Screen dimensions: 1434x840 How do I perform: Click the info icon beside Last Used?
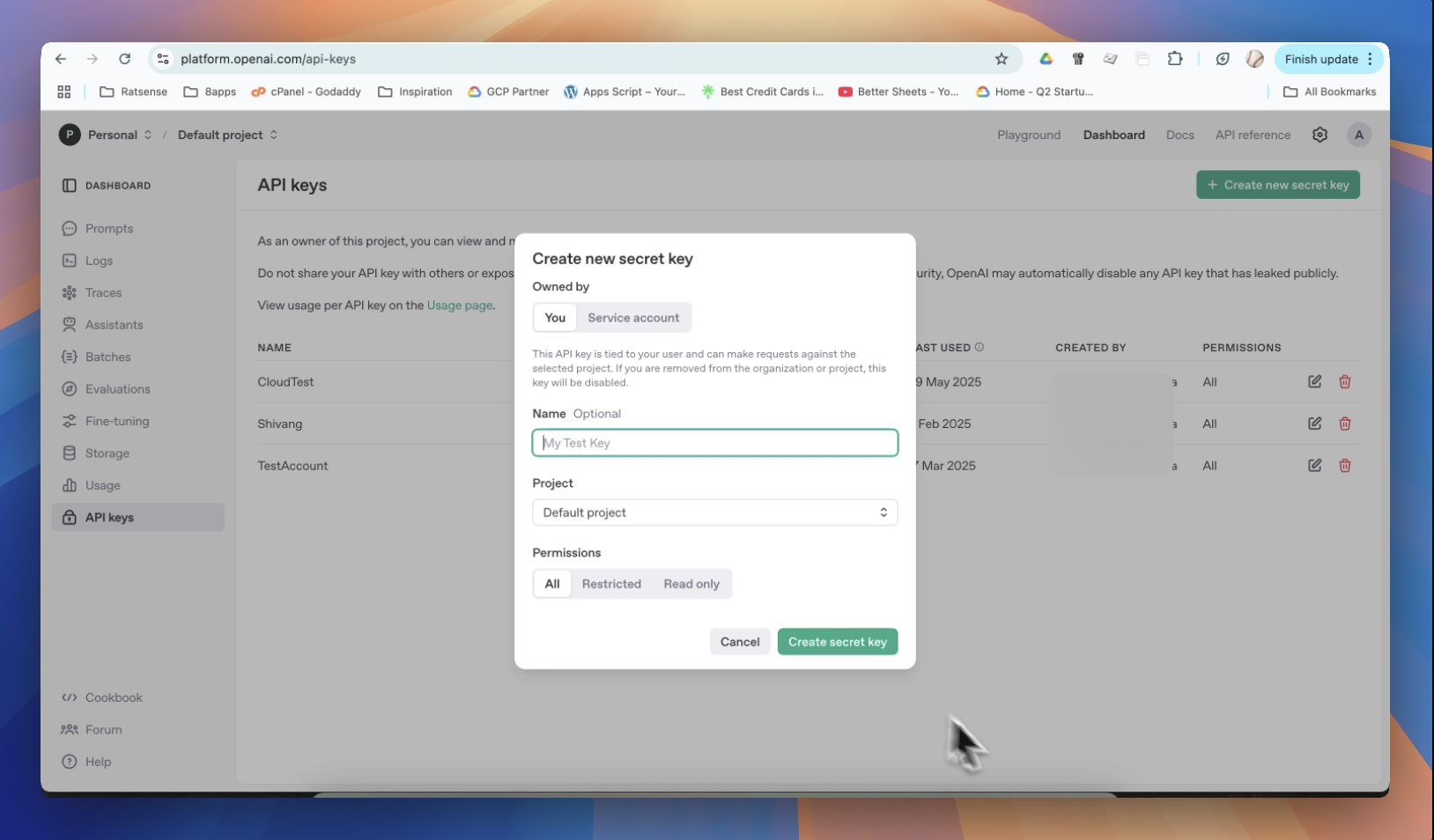(979, 347)
